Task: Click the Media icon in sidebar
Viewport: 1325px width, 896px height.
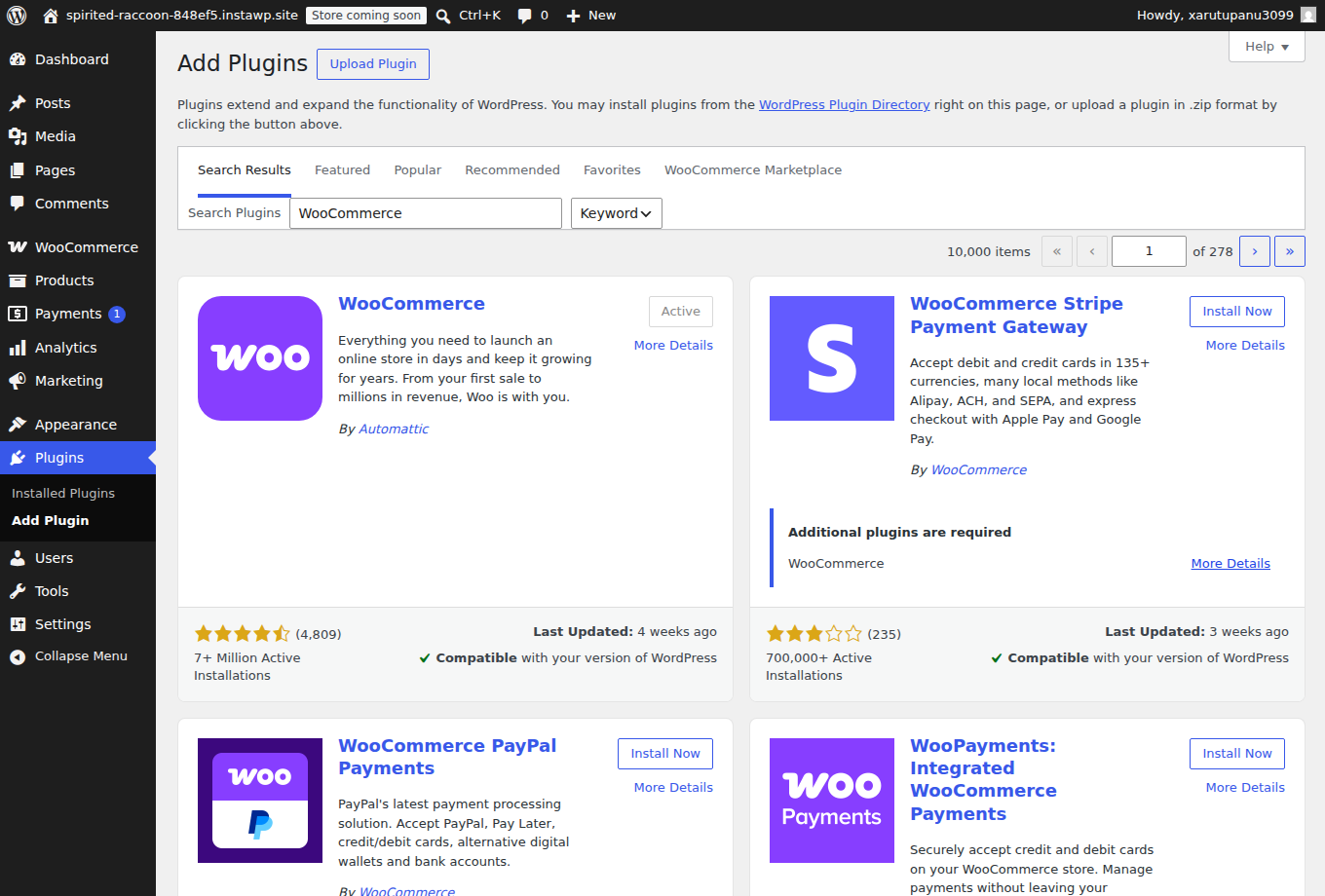Action: point(18,136)
